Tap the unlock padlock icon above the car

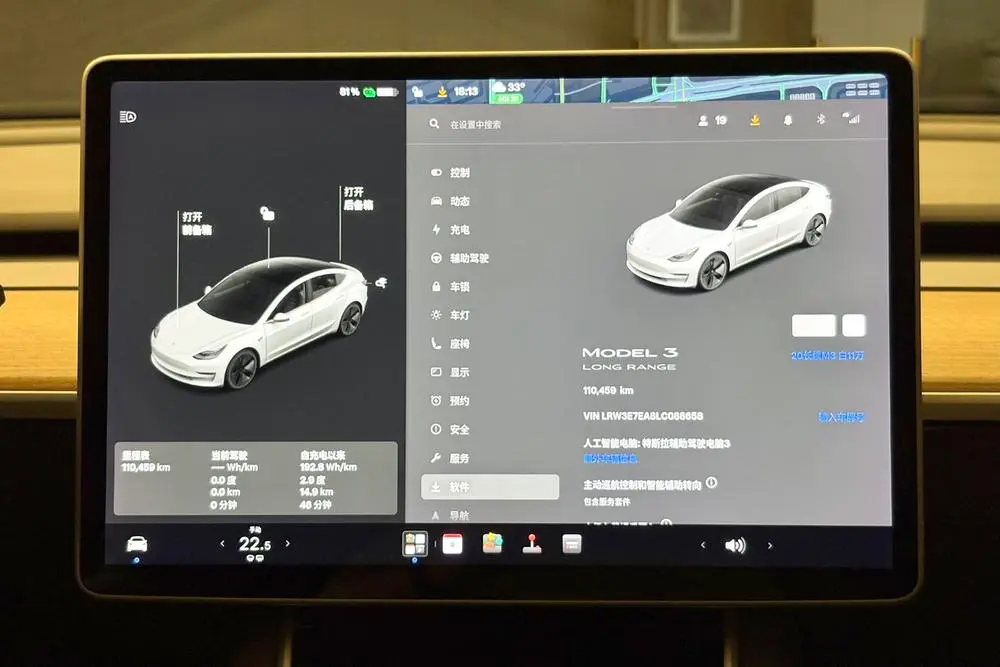pos(267,214)
